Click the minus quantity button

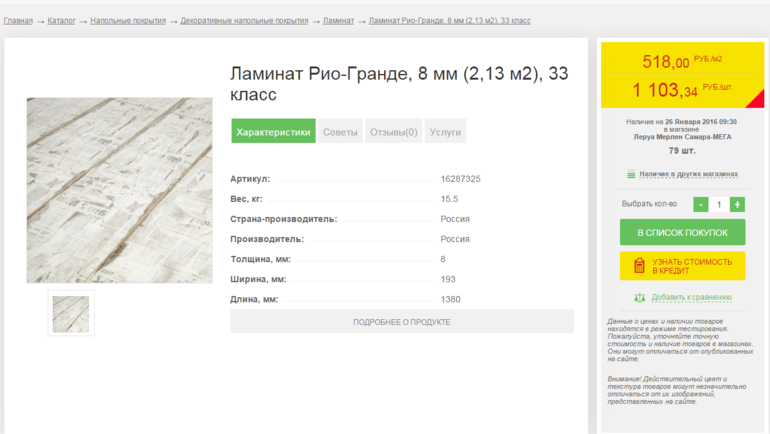(700, 204)
